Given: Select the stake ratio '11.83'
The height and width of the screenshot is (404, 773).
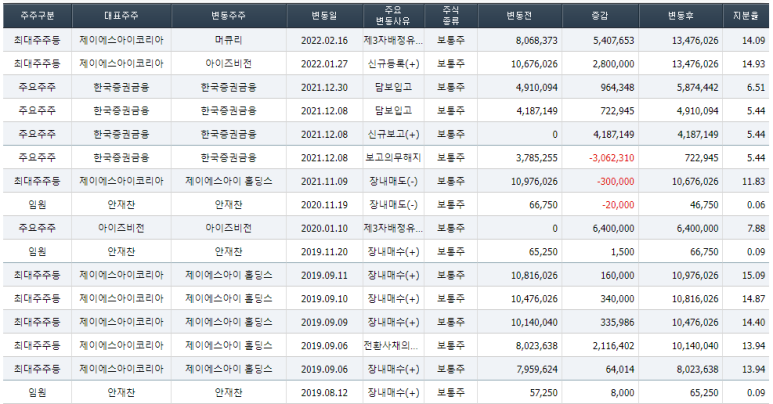Looking at the screenshot, I should click(x=754, y=182).
